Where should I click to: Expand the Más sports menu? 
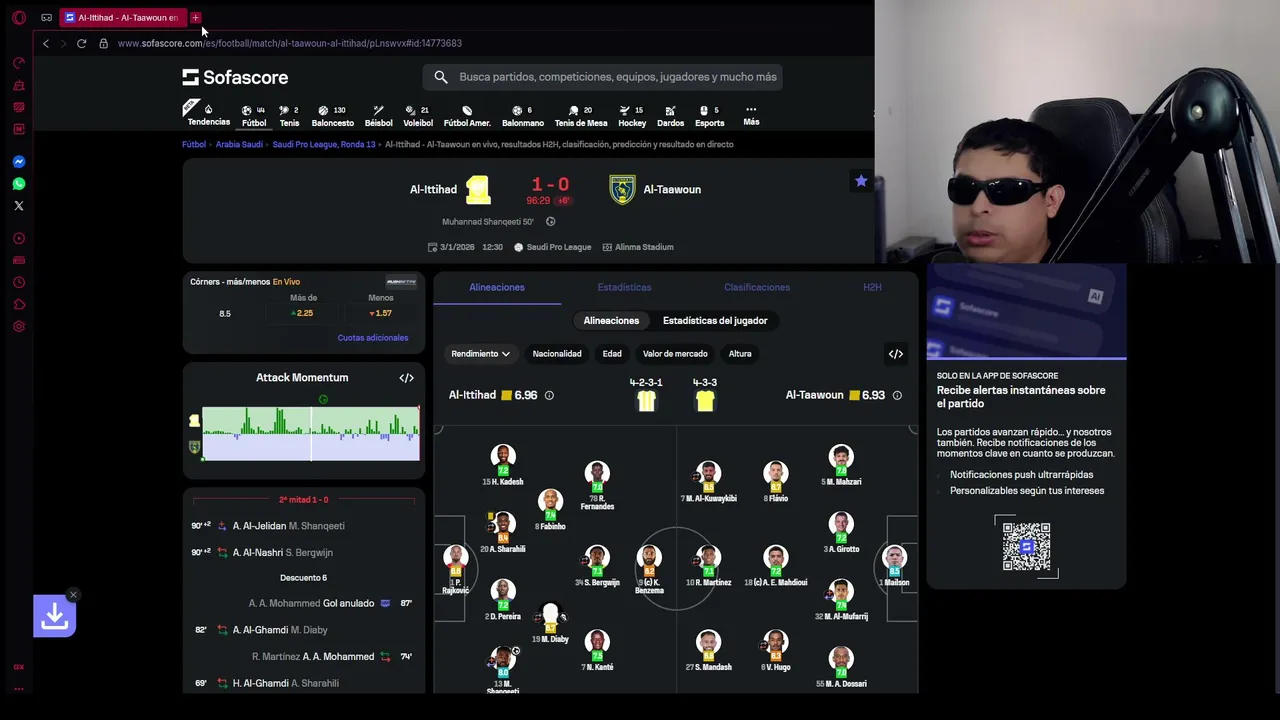click(751, 115)
